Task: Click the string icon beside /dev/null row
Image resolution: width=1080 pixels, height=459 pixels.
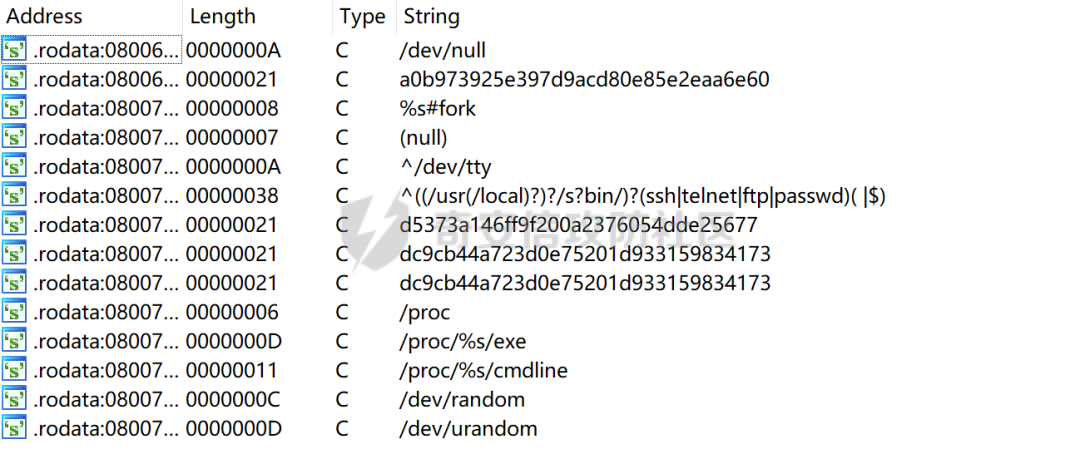Action: [14, 50]
